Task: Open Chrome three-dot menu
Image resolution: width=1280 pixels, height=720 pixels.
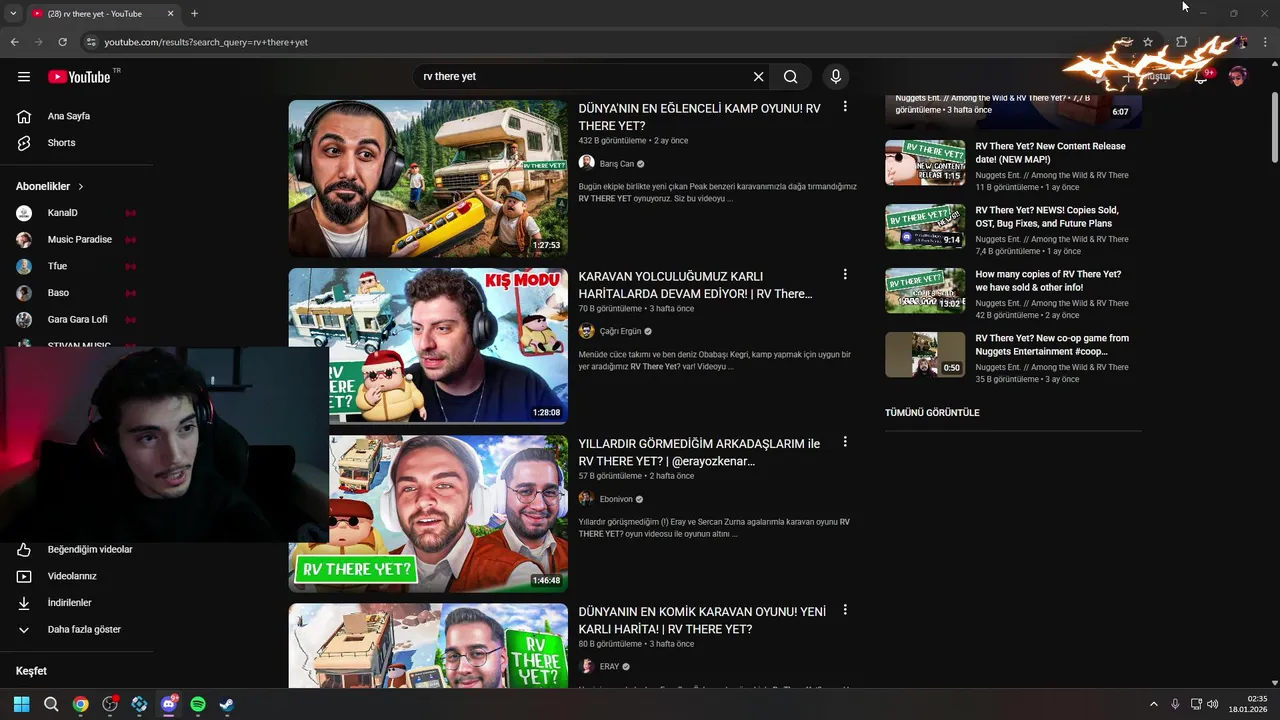Action: 1266,42
